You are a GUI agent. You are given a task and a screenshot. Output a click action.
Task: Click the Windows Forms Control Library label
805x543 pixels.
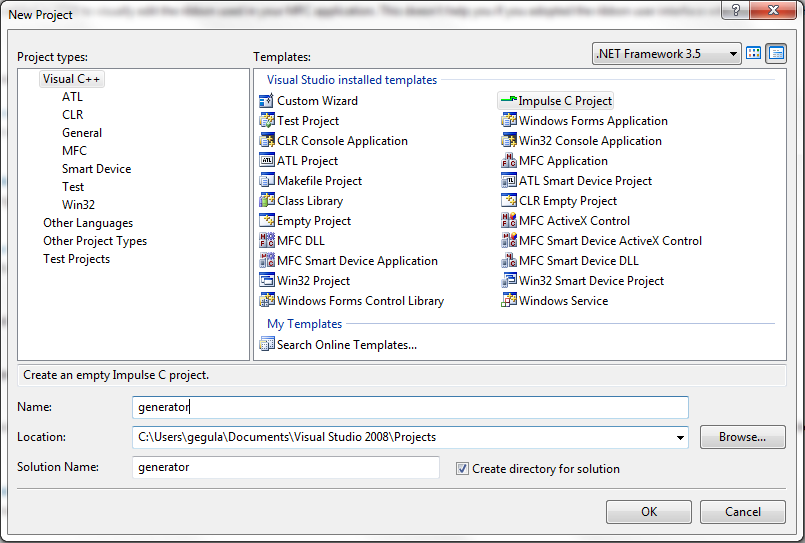pyautogui.click(x=360, y=301)
